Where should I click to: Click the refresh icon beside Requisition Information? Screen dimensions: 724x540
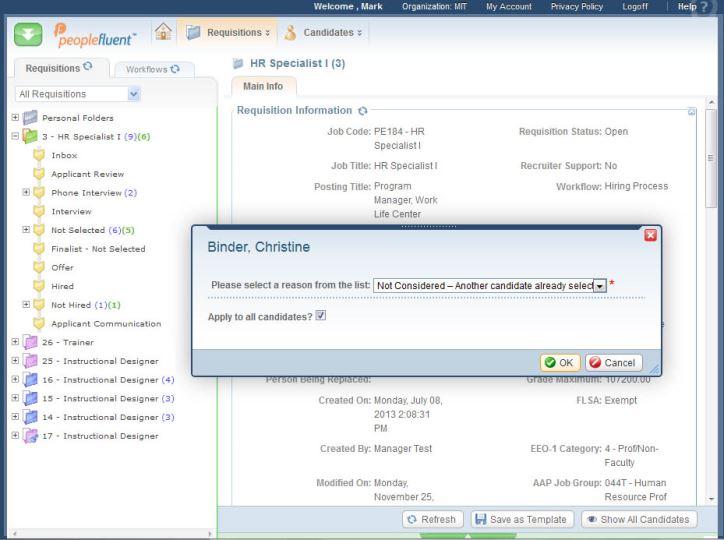tap(363, 111)
